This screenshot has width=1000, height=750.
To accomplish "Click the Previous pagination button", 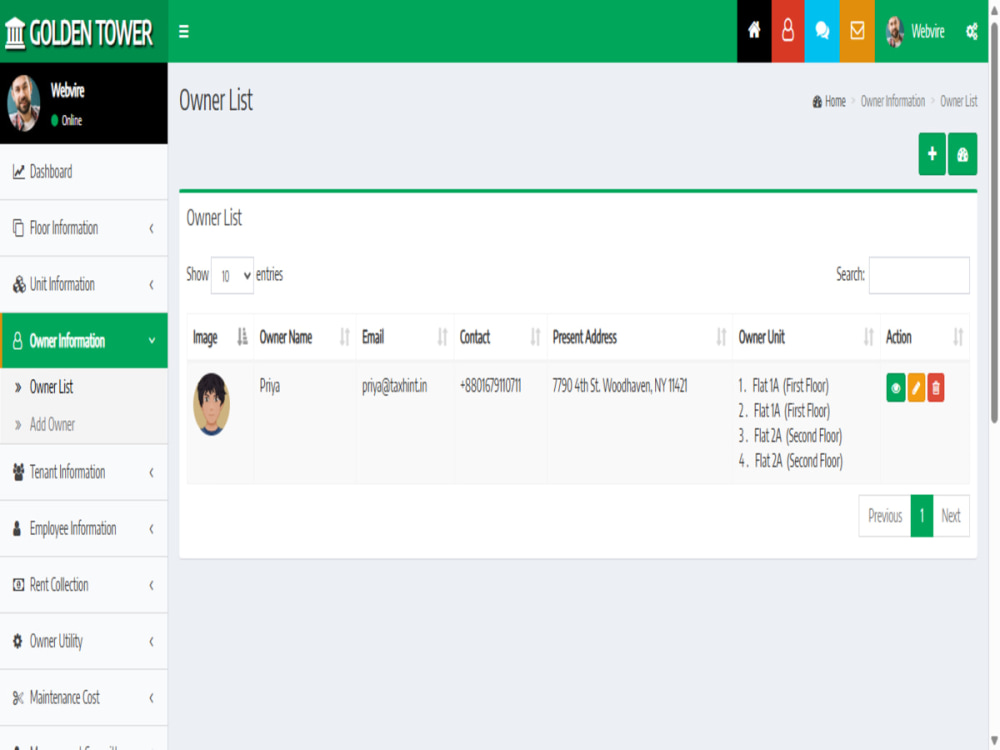I will click(885, 516).
